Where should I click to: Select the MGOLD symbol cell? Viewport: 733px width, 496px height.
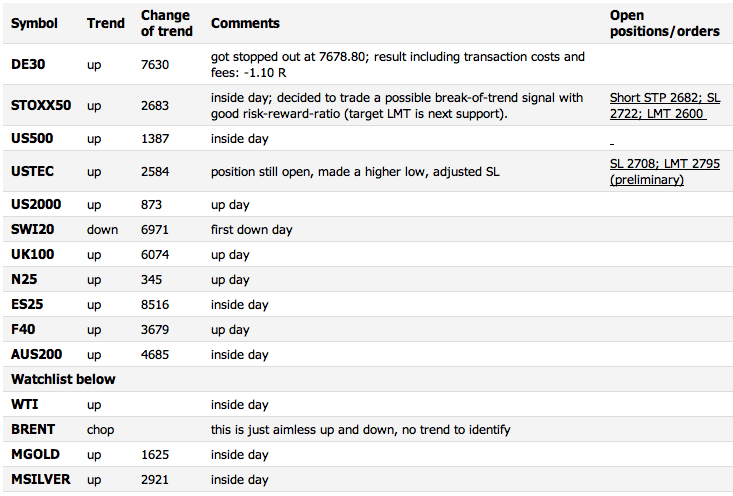pyautogui.click(x=36, y=454)
